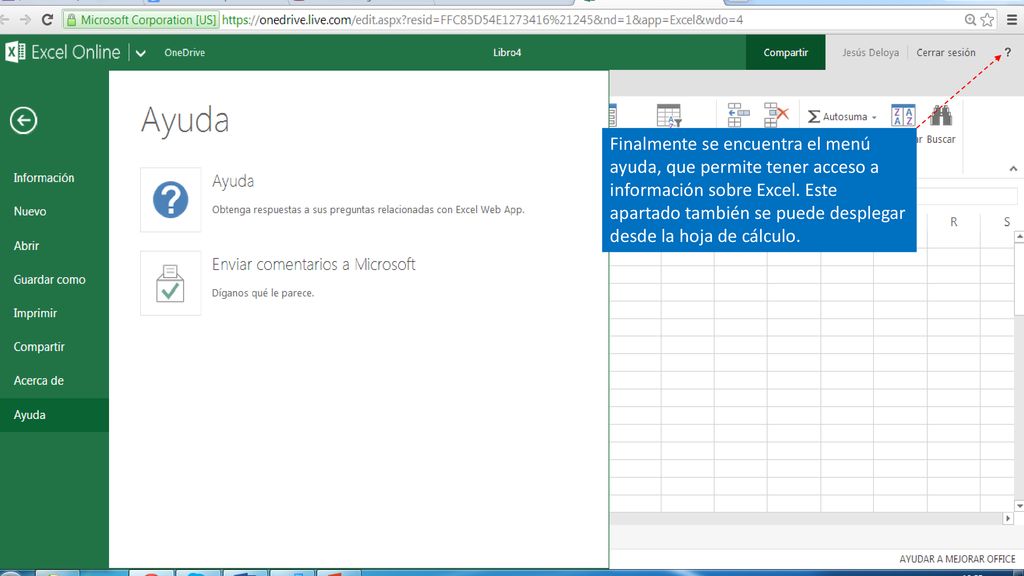Click the blue question mark Ayuda tile
This screenshot has width=1024, height=576.
pyautogui.click(x=170, y=200)
